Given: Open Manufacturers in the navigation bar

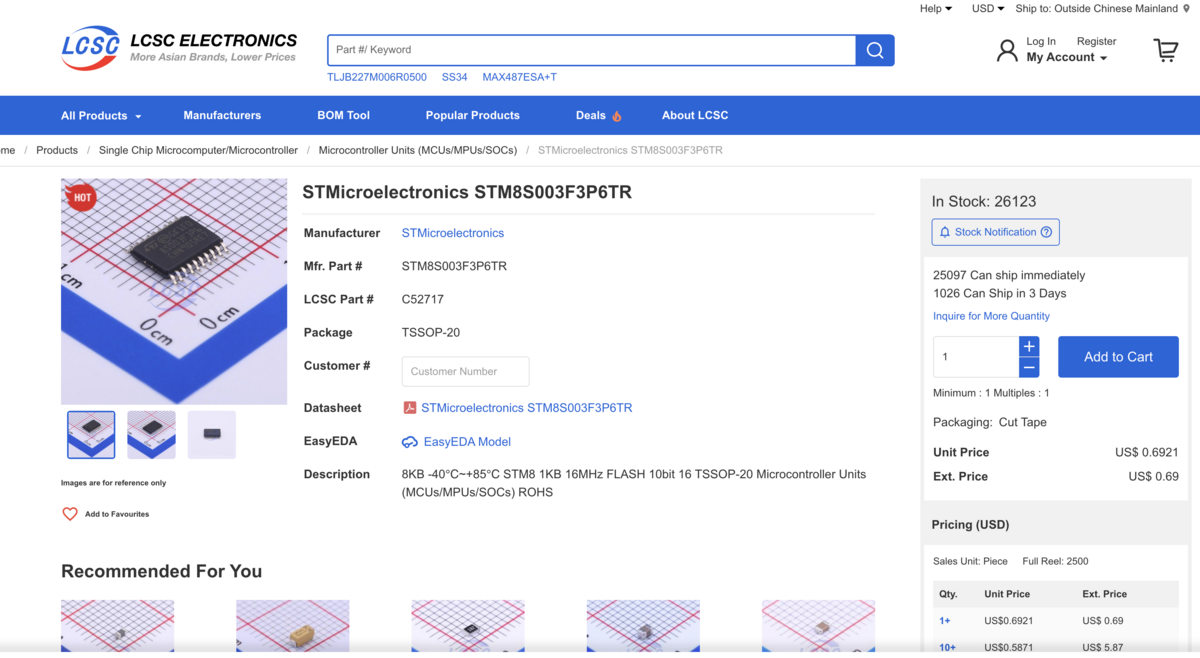Looking at the screenshot, I should tap(222, 116).
